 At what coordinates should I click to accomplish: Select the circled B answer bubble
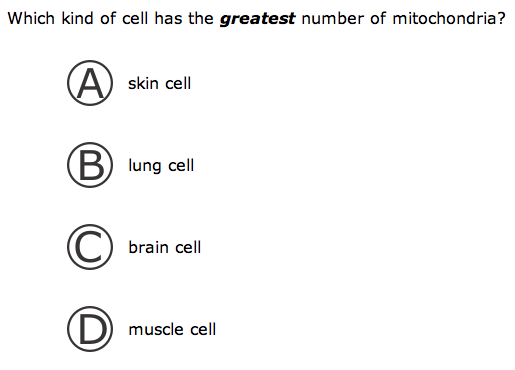90,165
